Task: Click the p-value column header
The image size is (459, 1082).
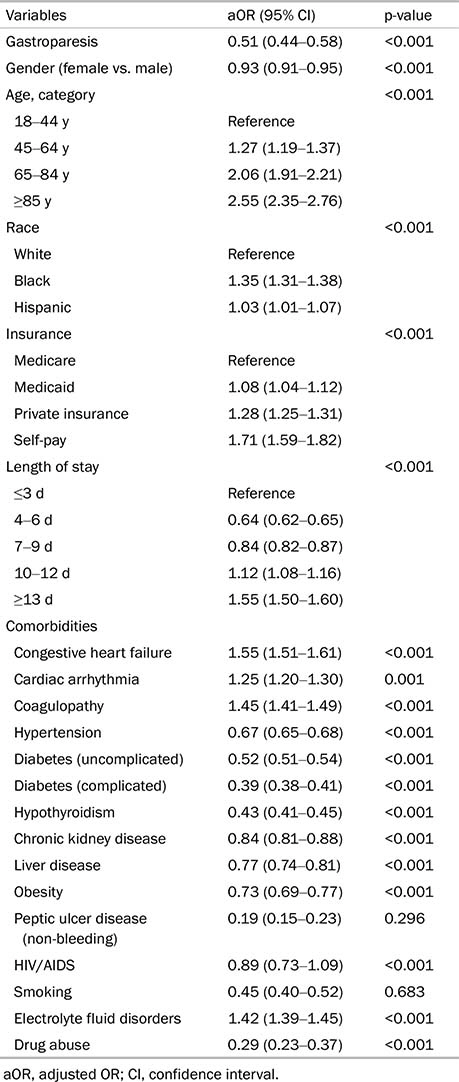Action: 408,15
